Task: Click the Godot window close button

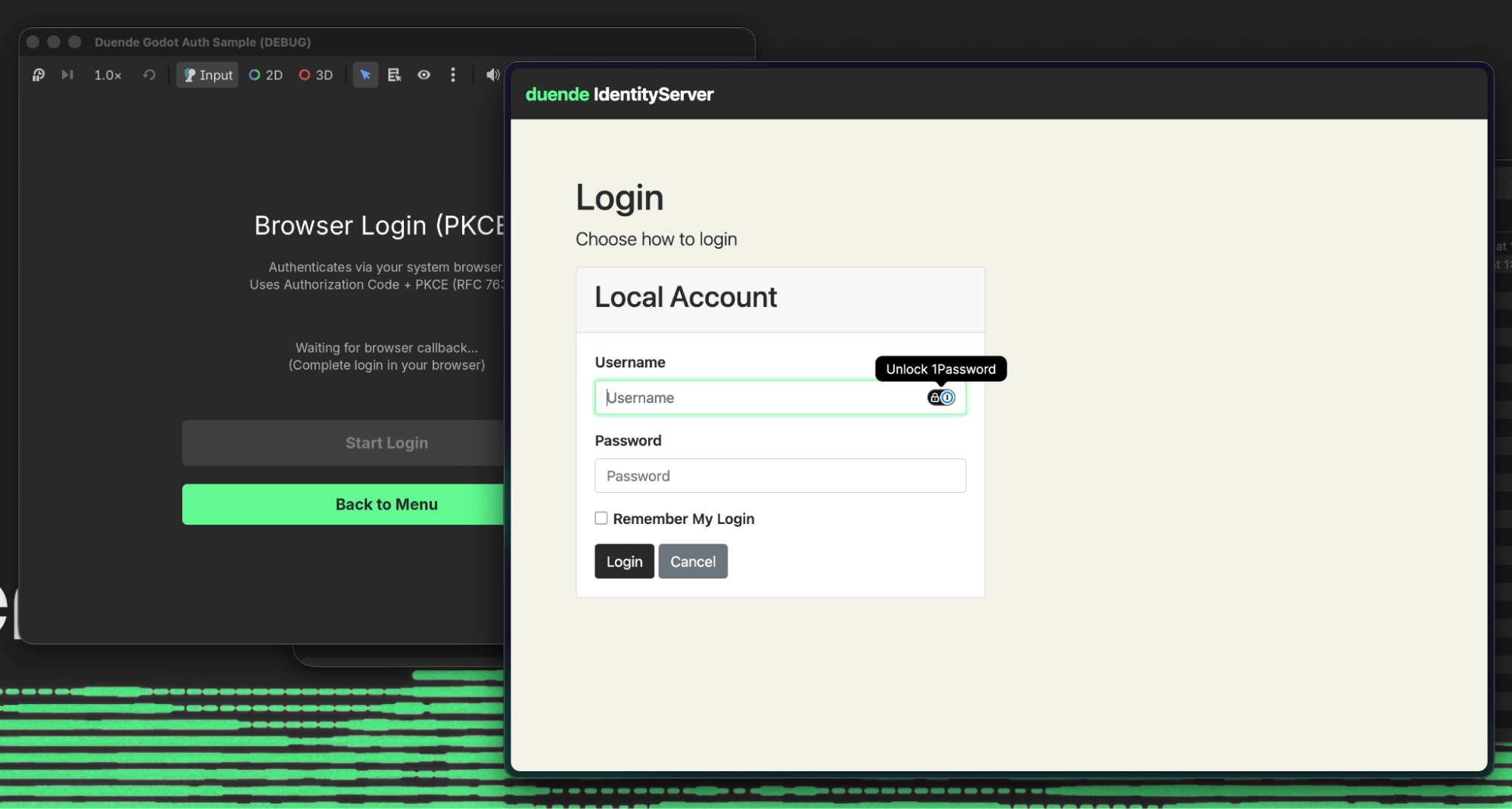Action: 33,42
